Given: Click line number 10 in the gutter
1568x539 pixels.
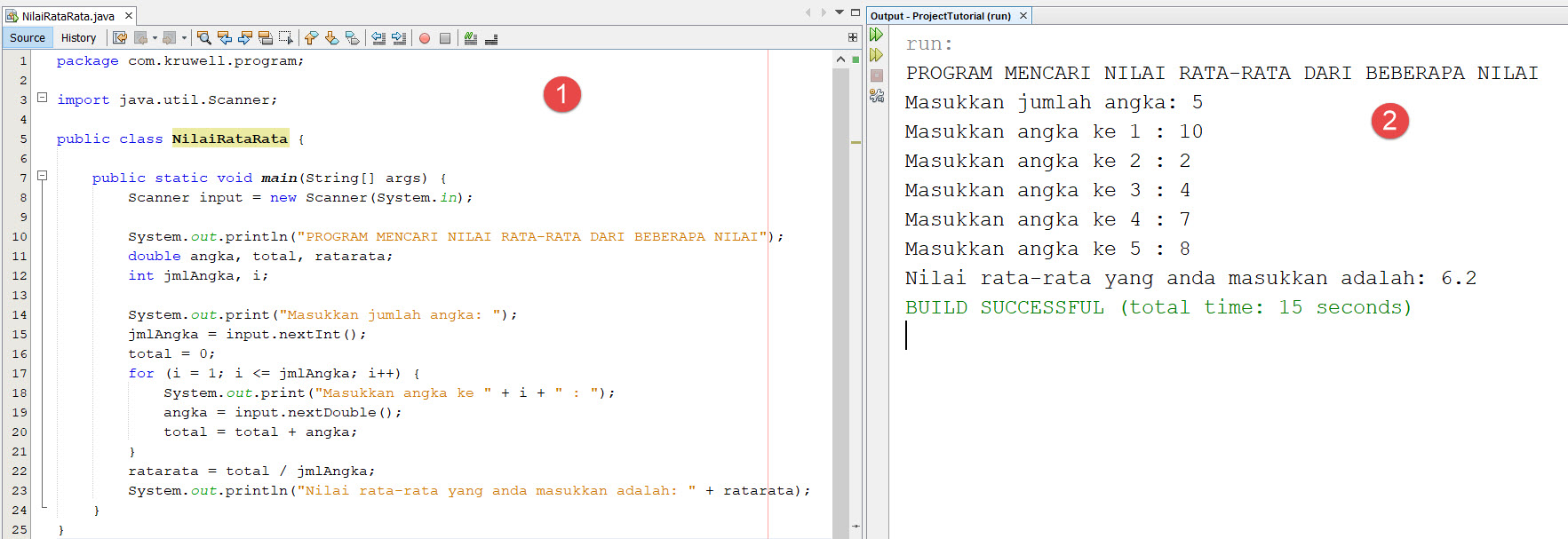Looking at the screenshot, I should pos(20,237).
